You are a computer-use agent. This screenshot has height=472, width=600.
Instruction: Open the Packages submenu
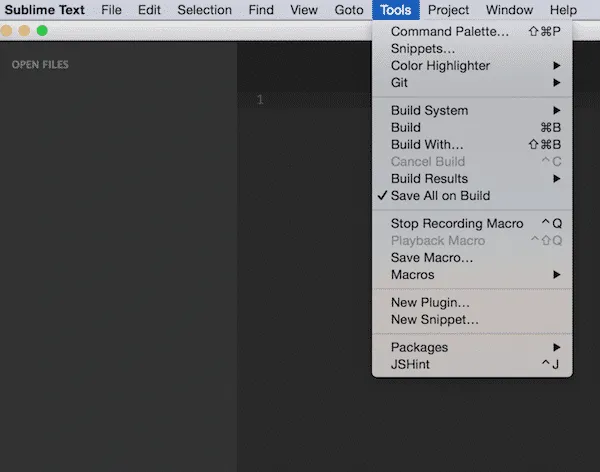(x=419, y=347)
